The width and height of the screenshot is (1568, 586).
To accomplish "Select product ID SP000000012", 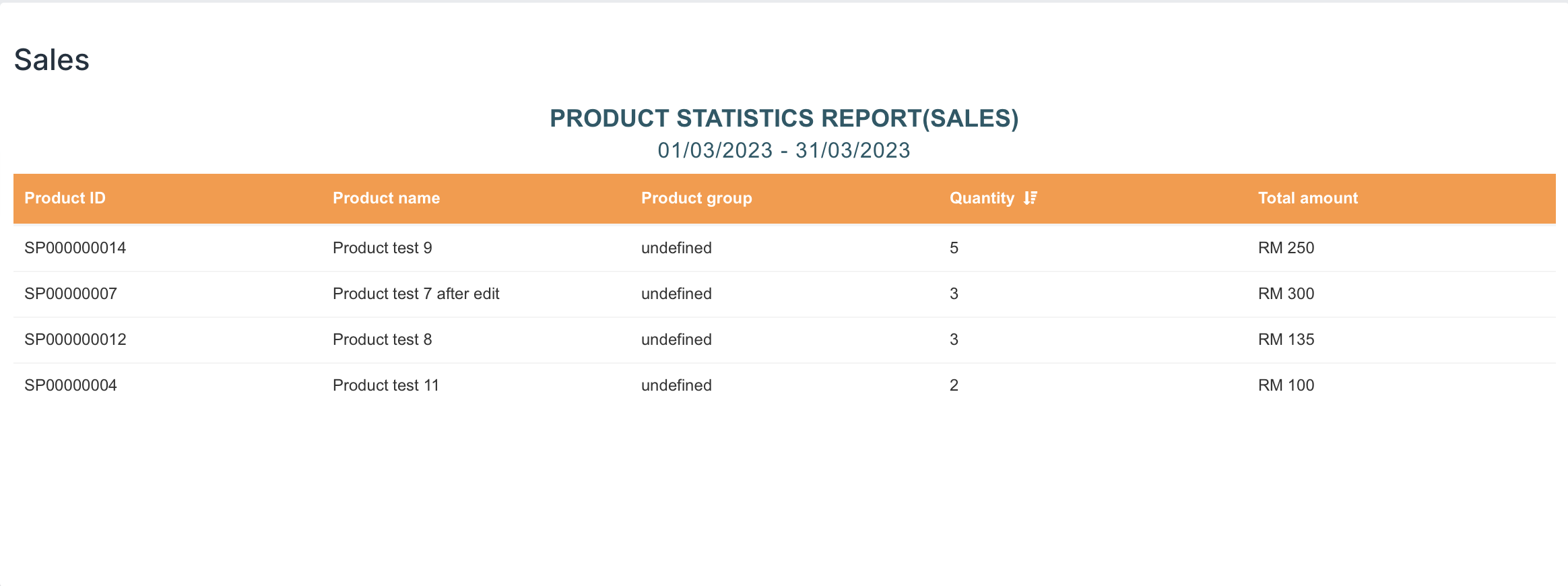I will tap(75, 339).
